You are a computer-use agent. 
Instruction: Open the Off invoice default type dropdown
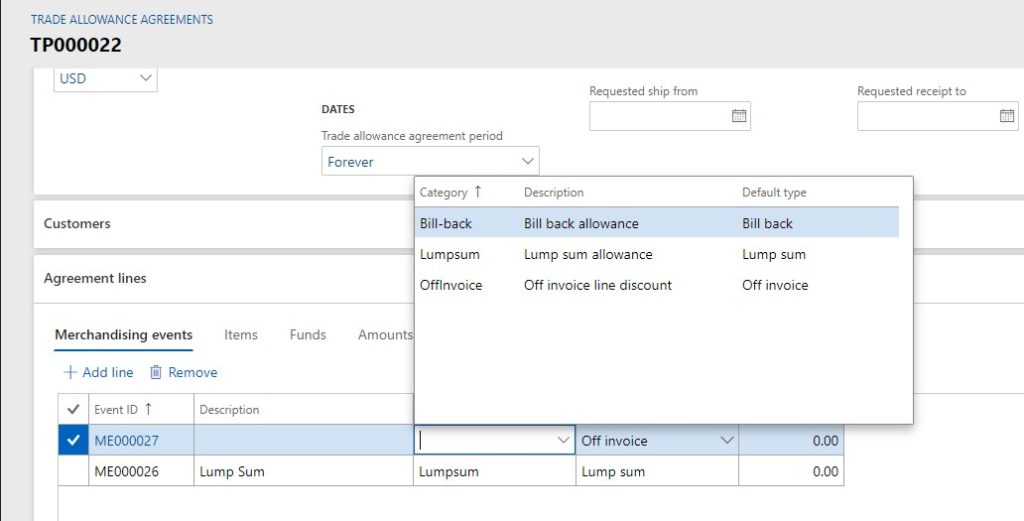pos(727,440)
